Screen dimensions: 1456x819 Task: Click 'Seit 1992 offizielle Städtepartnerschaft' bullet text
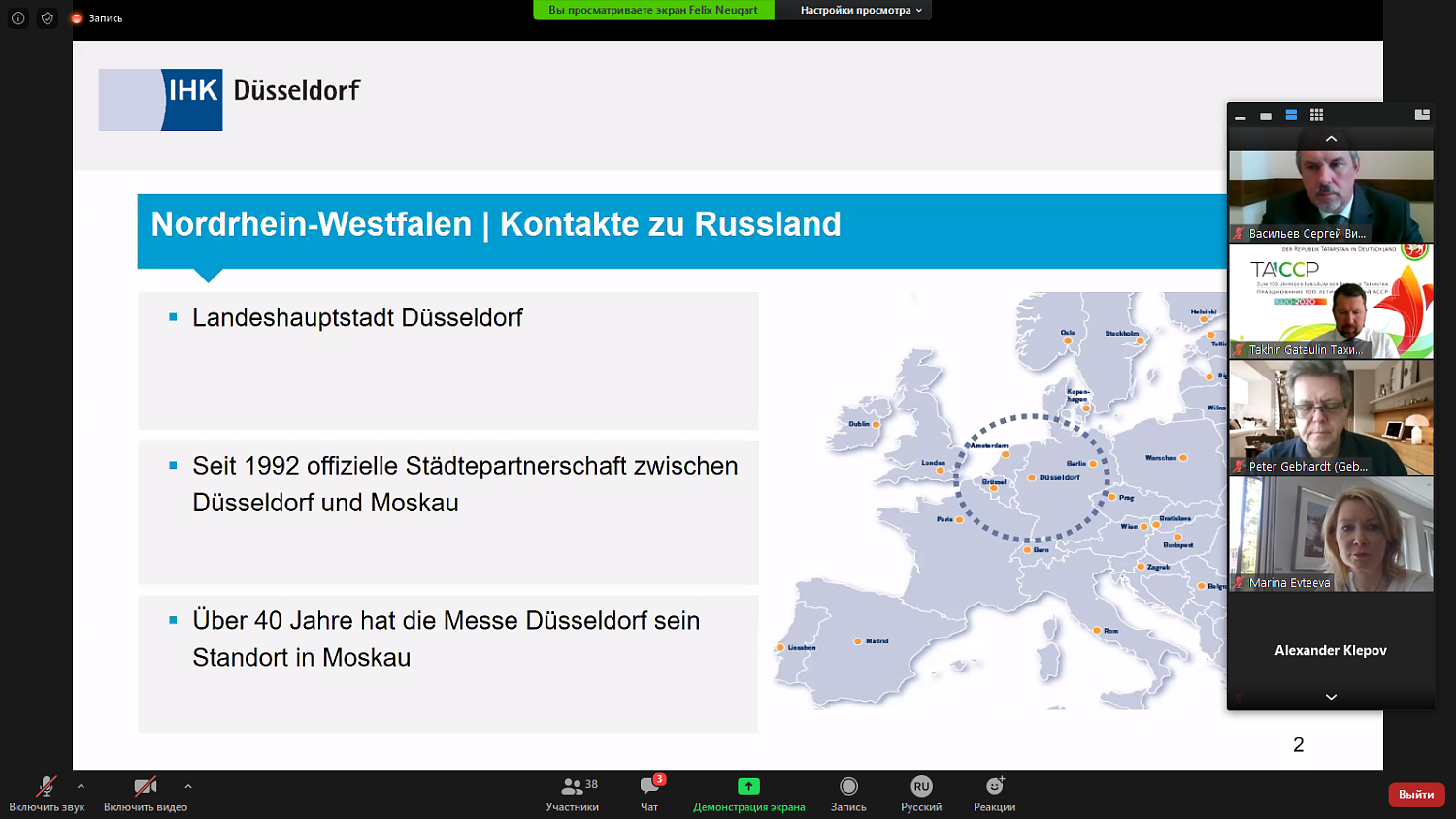click(x=465, y=484)
